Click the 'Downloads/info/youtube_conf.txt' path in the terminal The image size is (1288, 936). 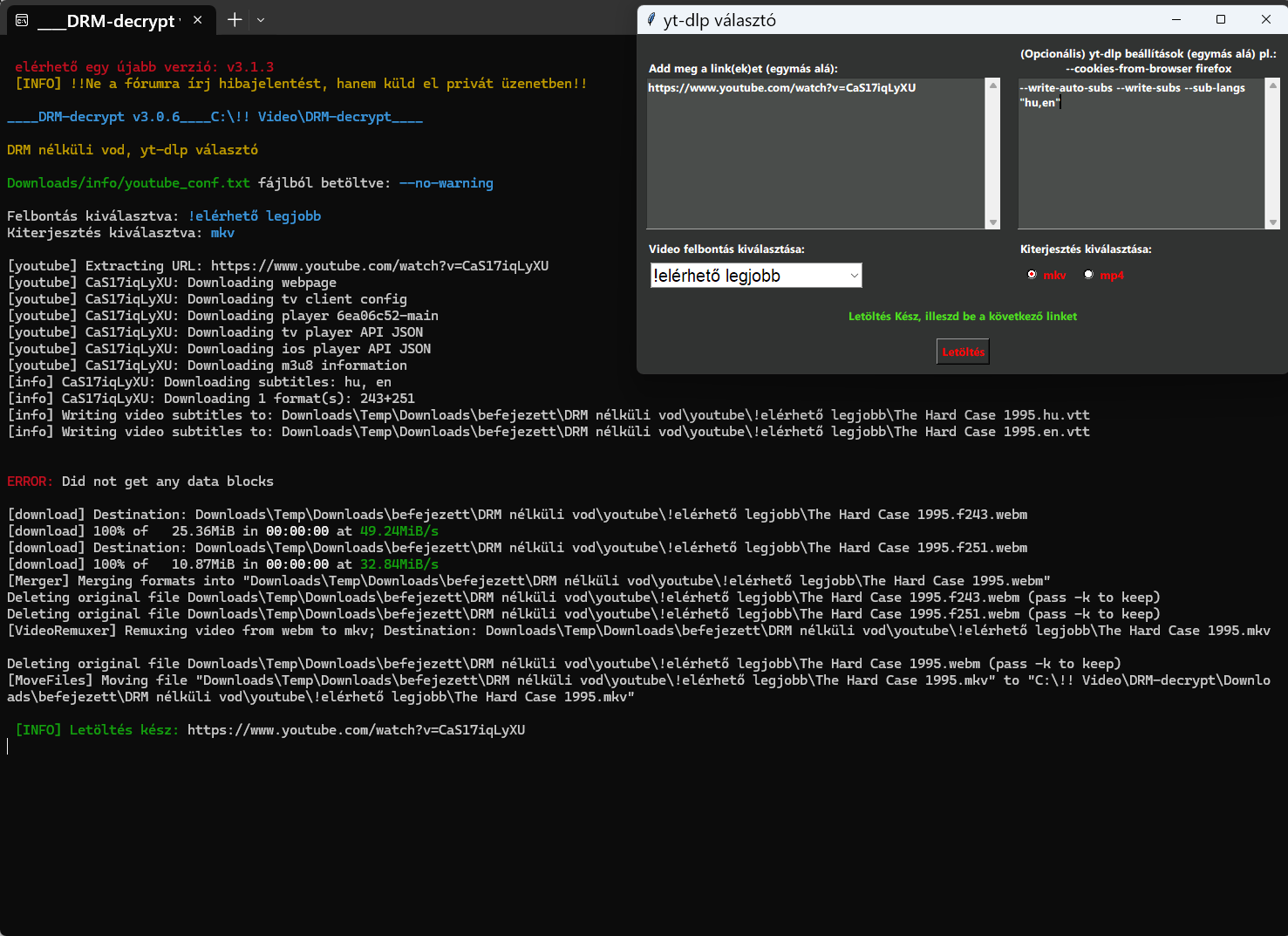pyautogui.click(x=128, y=183)
